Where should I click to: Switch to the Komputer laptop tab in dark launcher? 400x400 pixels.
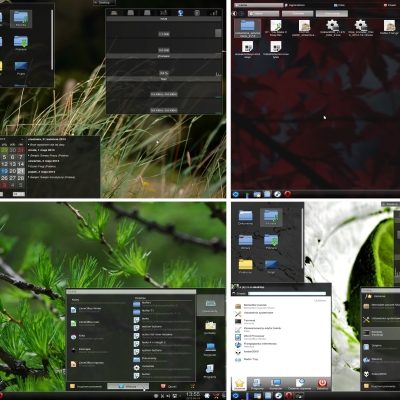pos(210,349)
